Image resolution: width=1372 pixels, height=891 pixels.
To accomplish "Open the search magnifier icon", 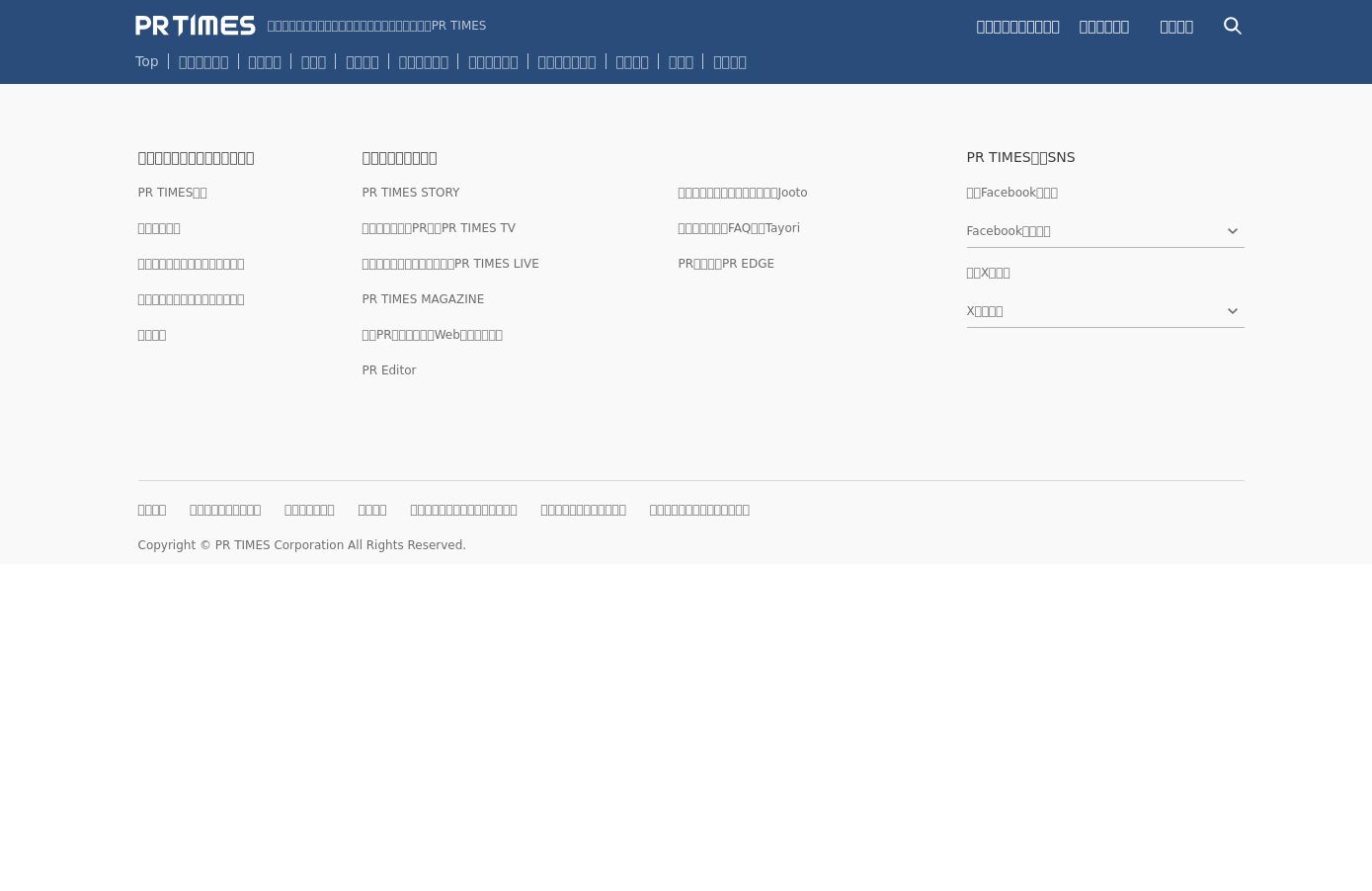I will click(1232, 26).
